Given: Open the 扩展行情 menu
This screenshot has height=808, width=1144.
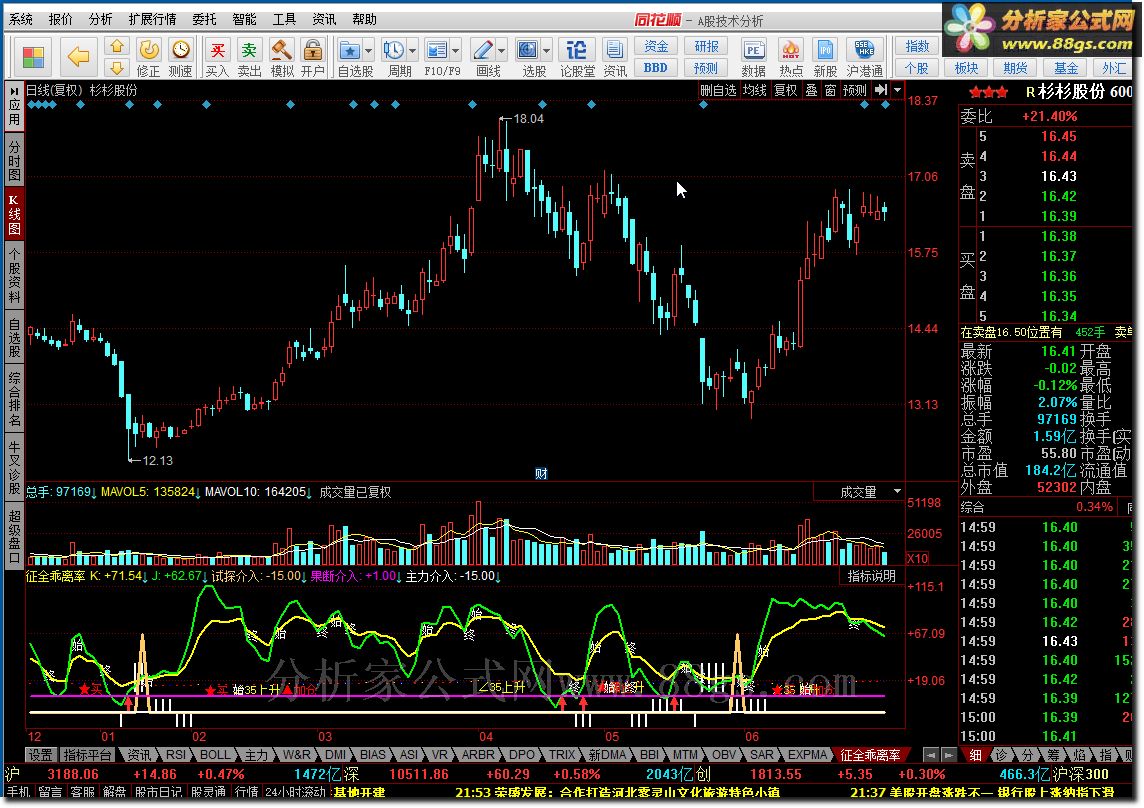Looking at the screenshot, I should 152,20.
